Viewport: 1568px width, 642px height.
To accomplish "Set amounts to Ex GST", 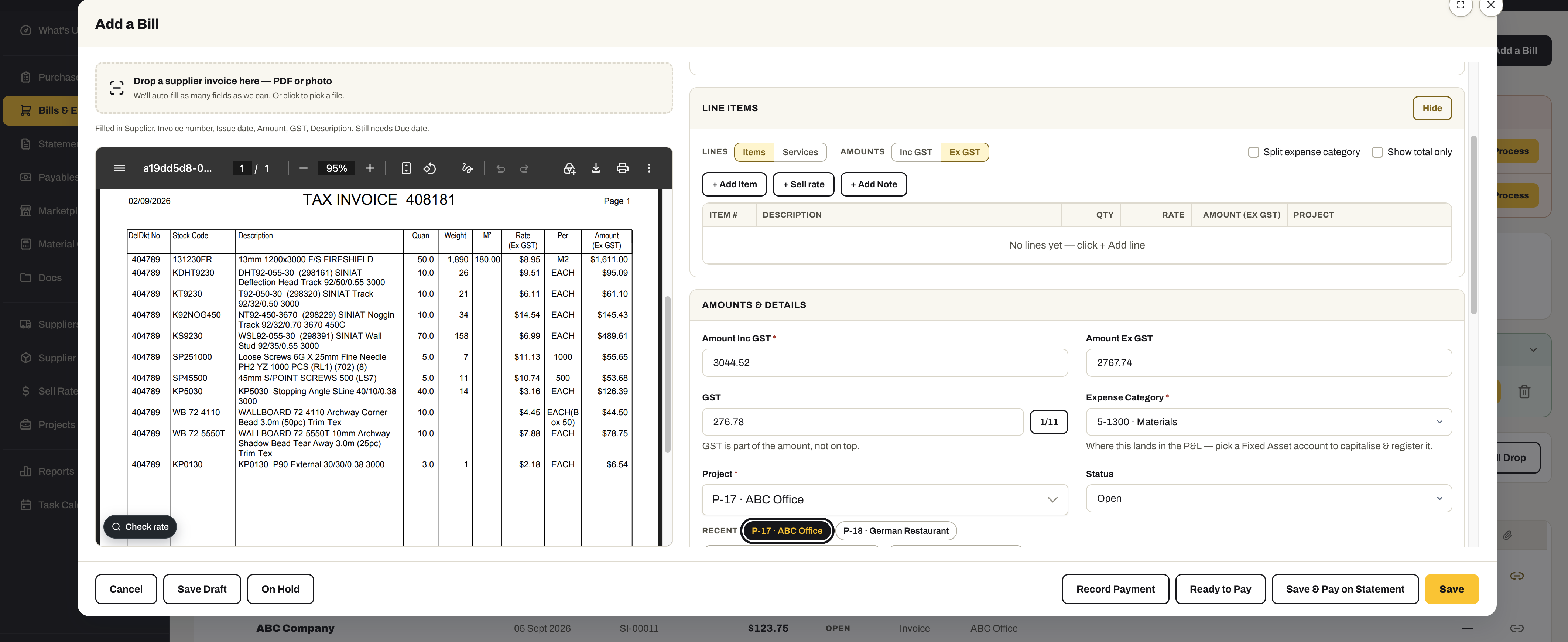I will pos(964,152).
